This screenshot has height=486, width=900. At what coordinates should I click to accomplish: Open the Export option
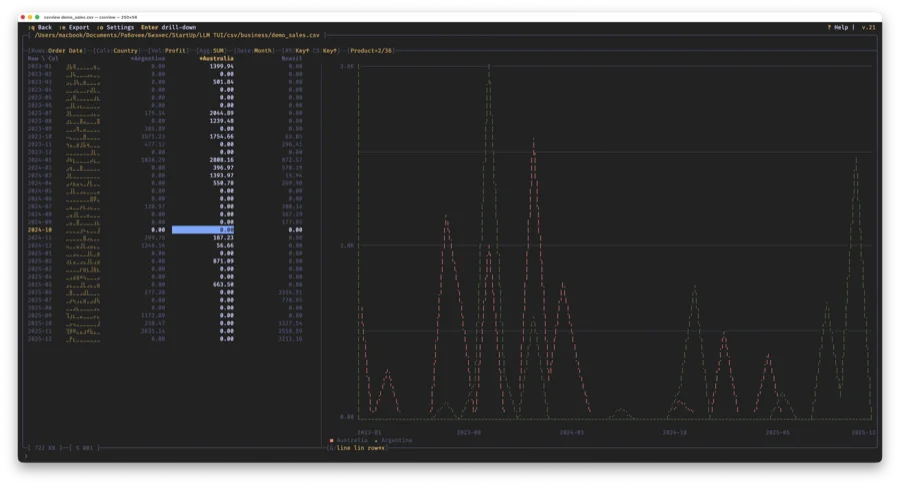79,27
